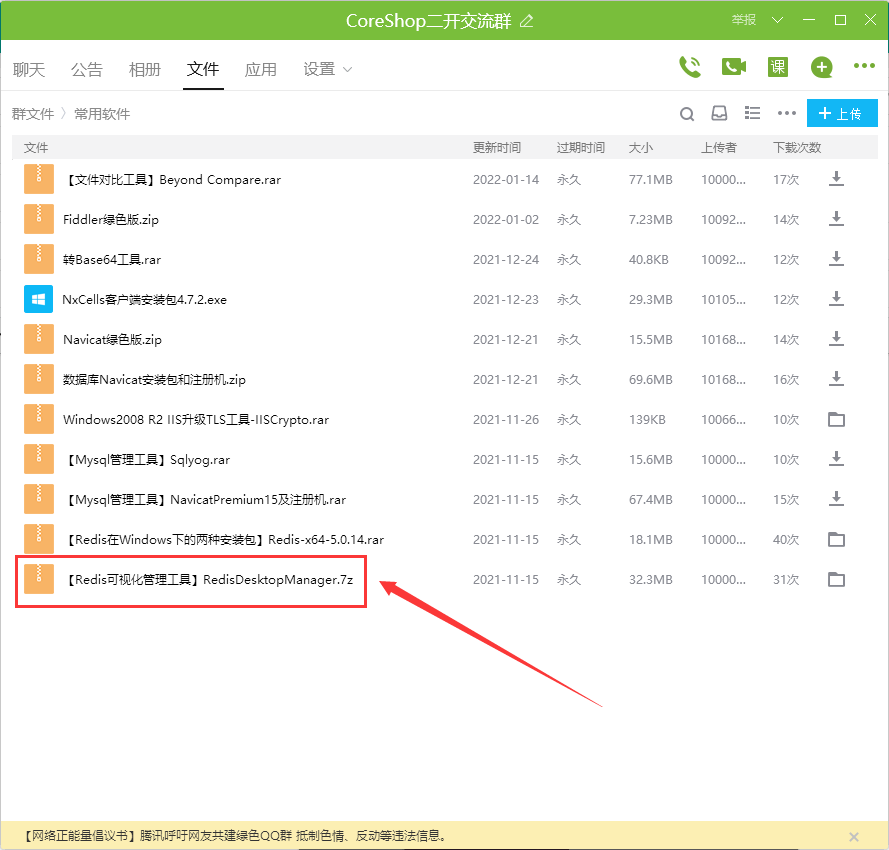889x850 pixels.
Task: Start a group voice call
Action: (x=690, y=67)
